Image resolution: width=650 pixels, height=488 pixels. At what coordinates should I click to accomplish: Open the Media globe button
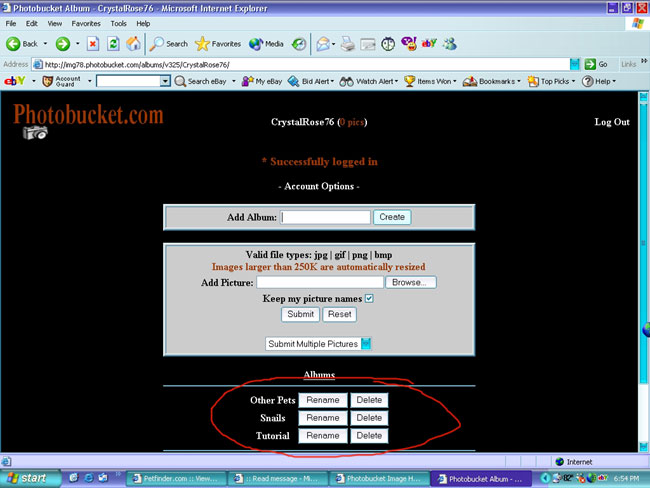(x=266, y=44)
